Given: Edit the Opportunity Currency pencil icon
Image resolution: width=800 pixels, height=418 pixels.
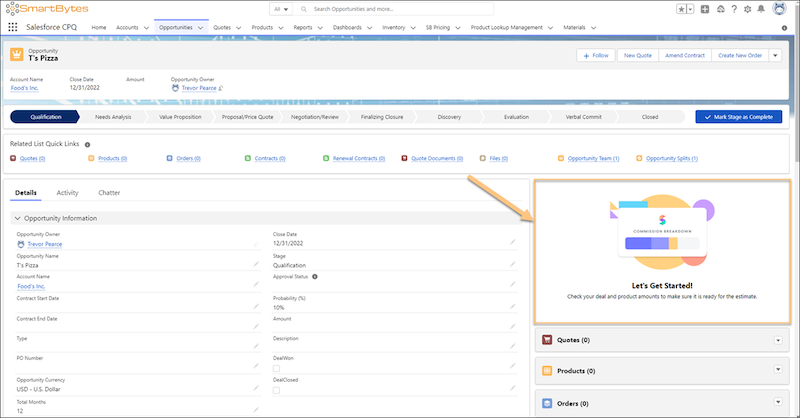Looking at the screenshot, I should click(x=256, y=388).
